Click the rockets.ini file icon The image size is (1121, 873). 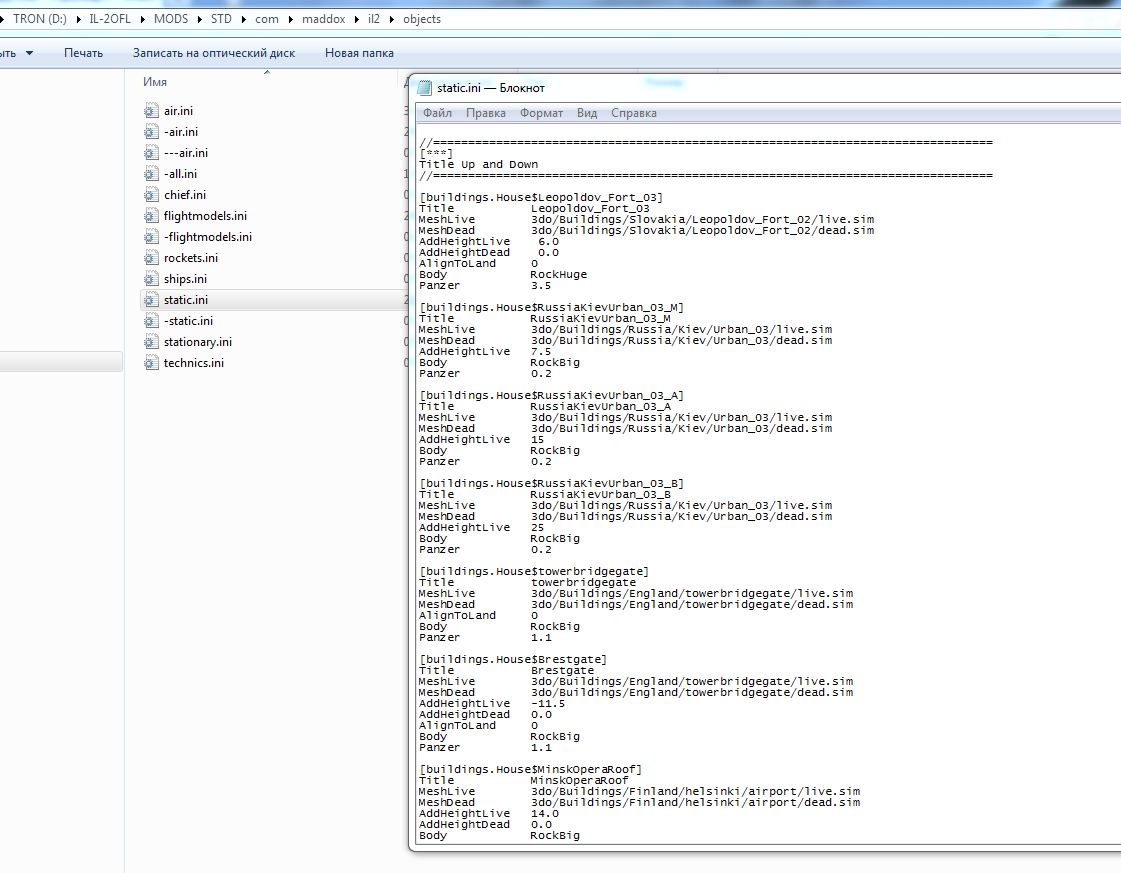point(151,258)
